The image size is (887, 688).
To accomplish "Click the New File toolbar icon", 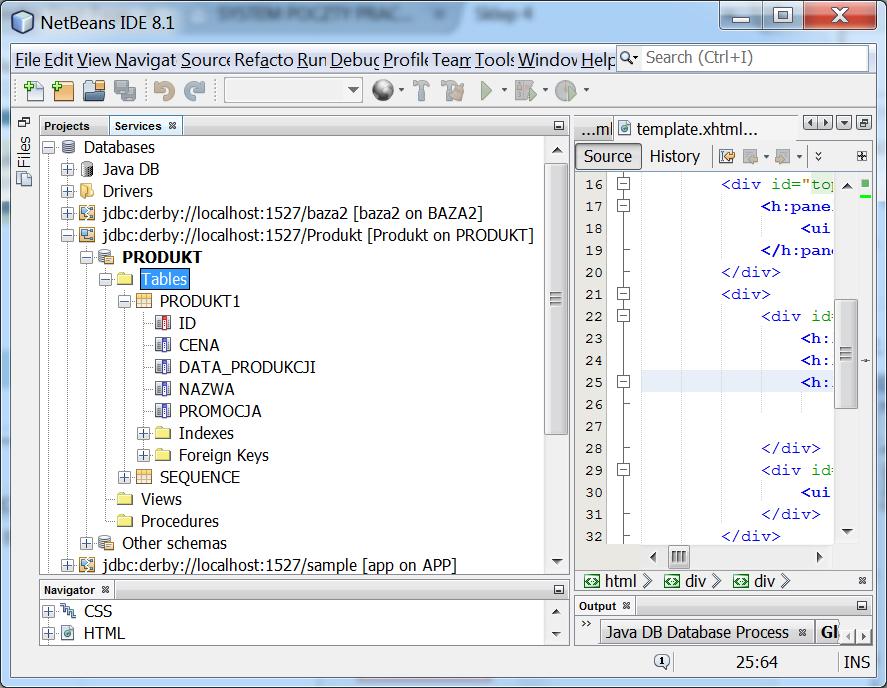I will point(33,91).
